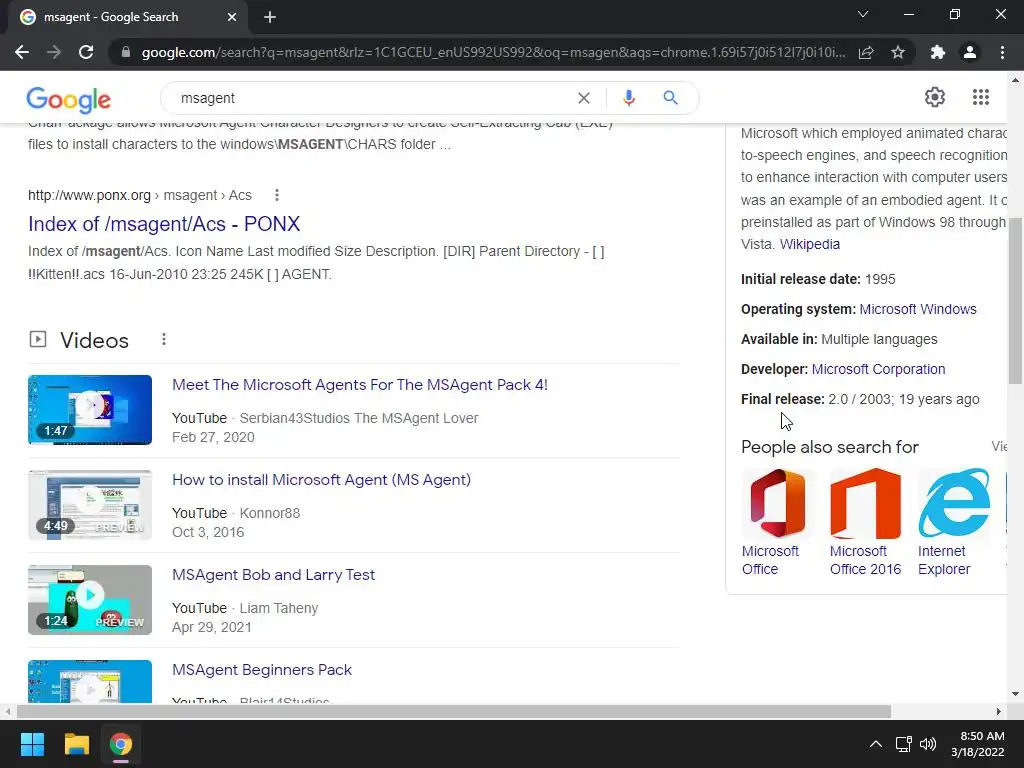This screenshot has width=1024, height=768.
Task: Open options menu next to Videos
Action: pyautogui.click(x=164, y=340)
